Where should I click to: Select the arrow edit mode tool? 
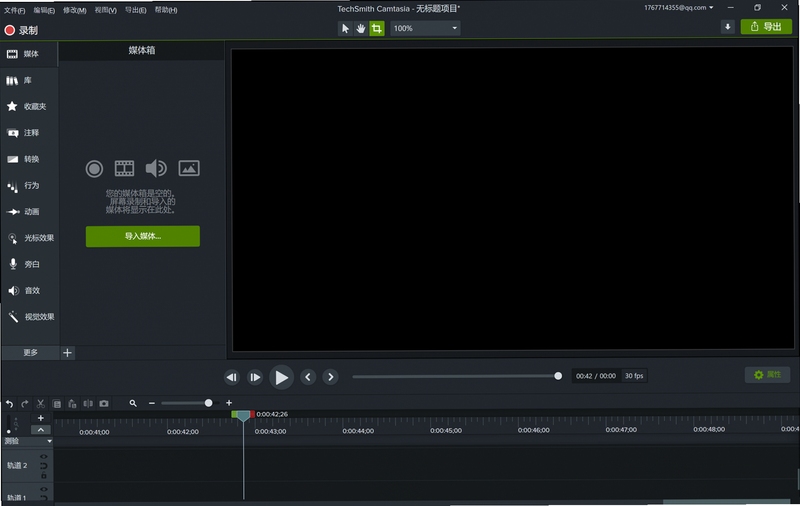point(345,29)
